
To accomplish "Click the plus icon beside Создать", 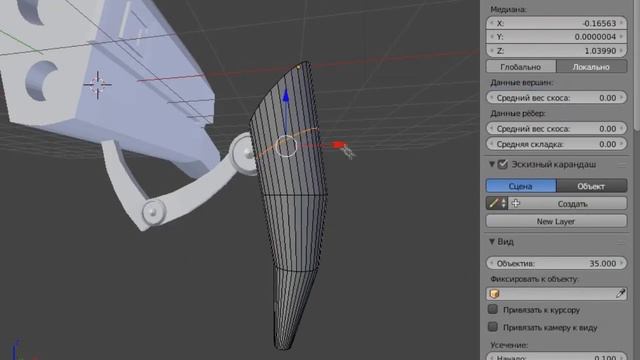I will click(516, 203).
